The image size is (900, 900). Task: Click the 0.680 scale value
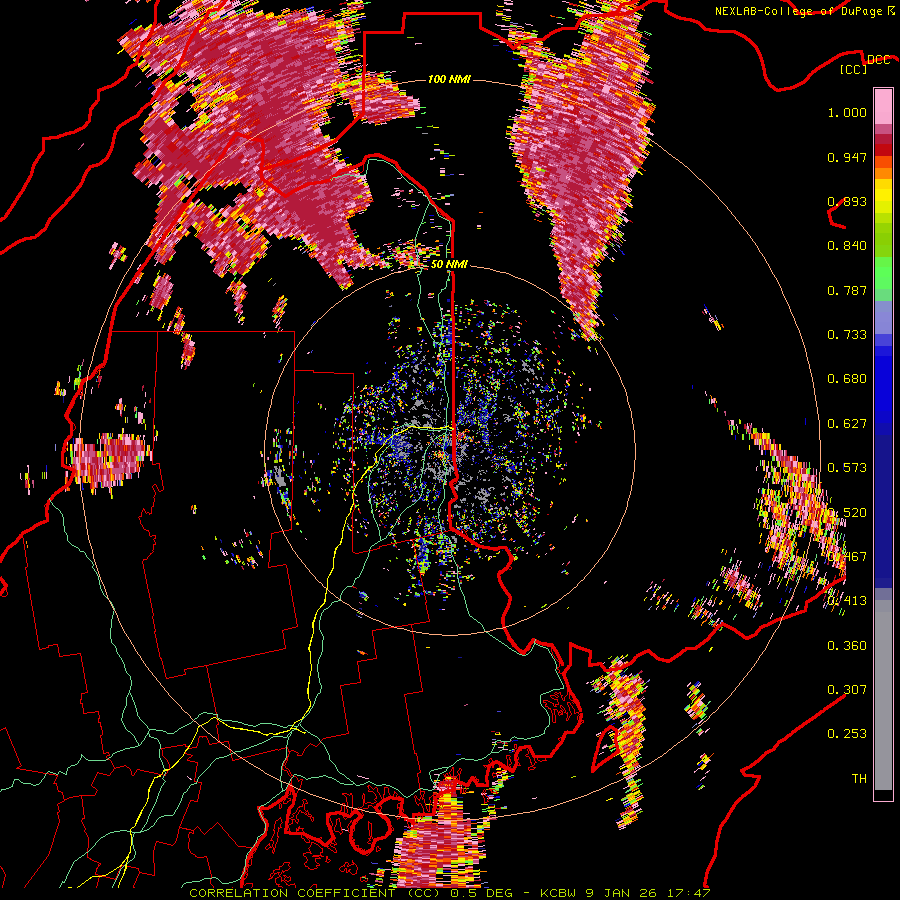pos(847,379)
